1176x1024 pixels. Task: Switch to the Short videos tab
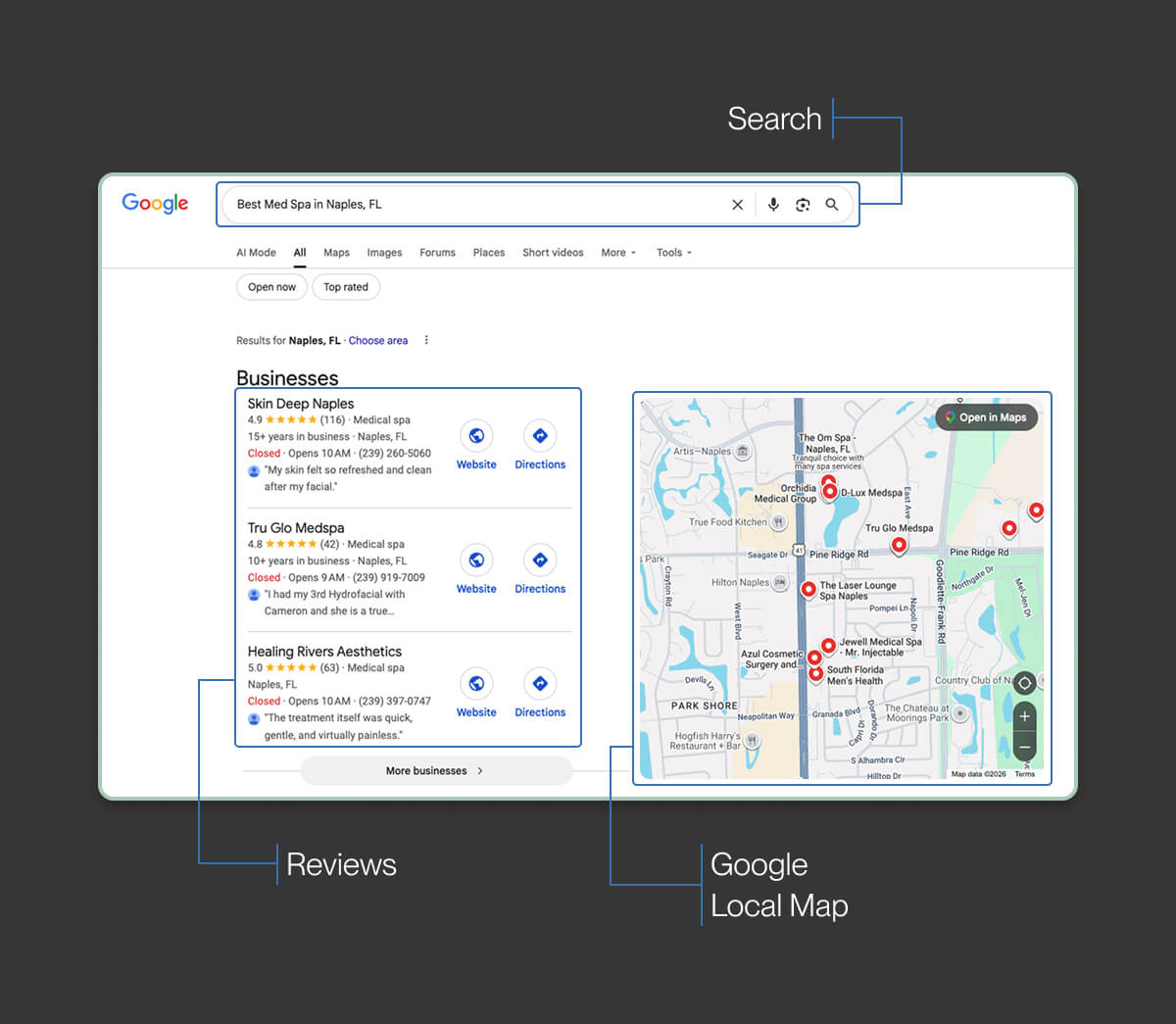click(x=553, y=253)
